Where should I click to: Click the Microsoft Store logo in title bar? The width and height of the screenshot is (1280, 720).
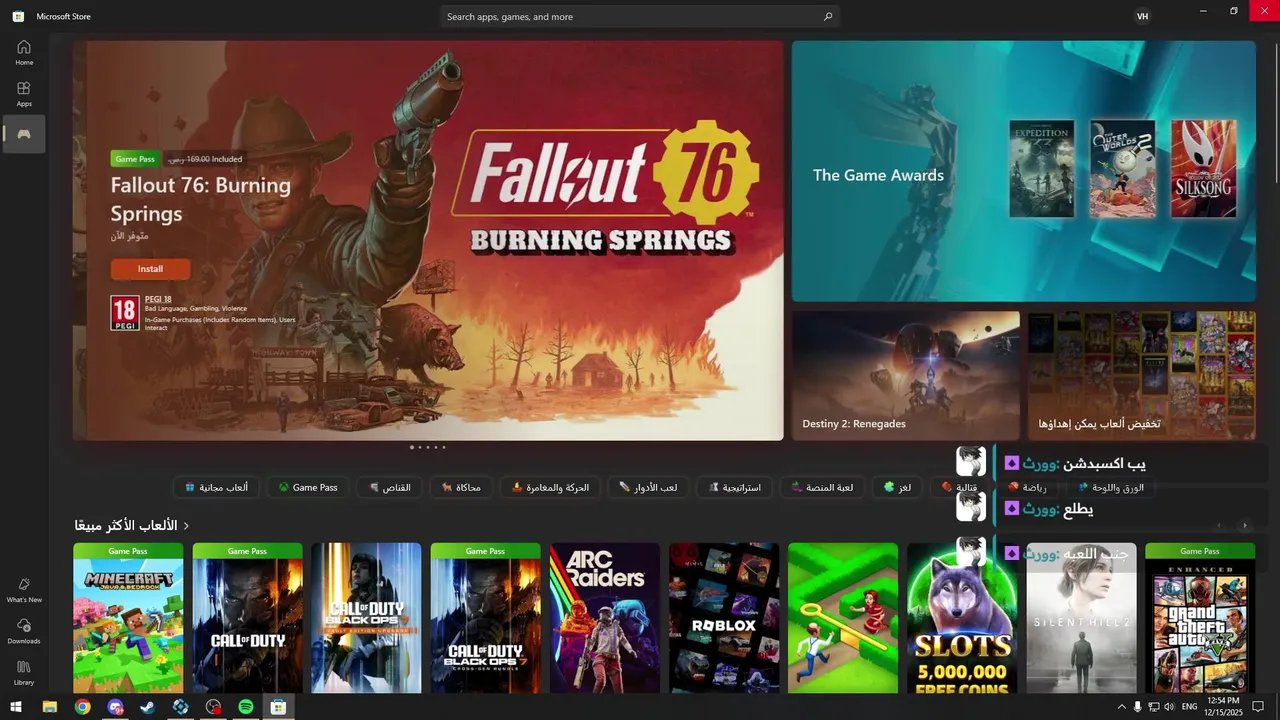click(x=18, y=16)
